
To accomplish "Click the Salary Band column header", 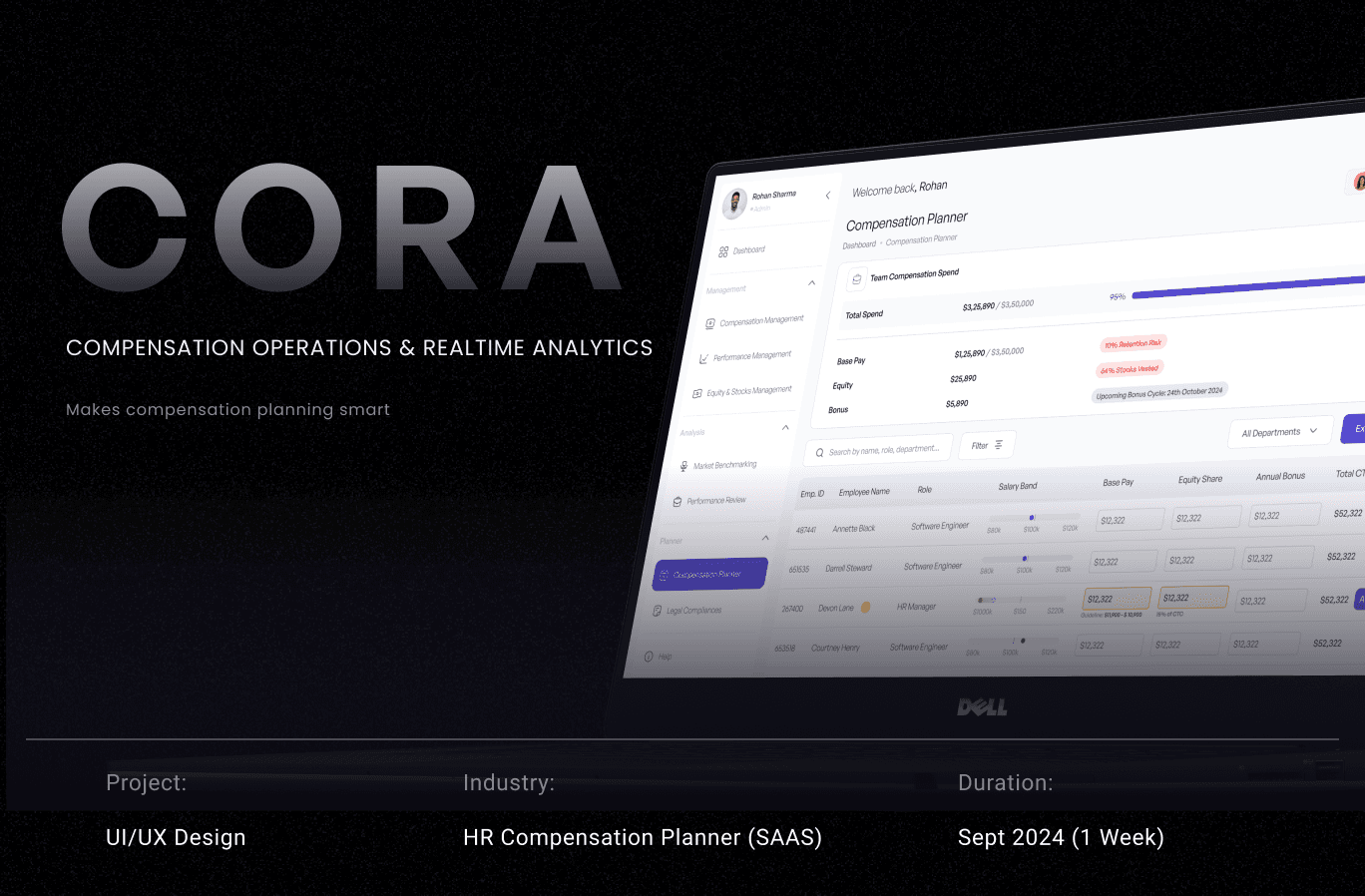I will click(x=1018, y=486).
